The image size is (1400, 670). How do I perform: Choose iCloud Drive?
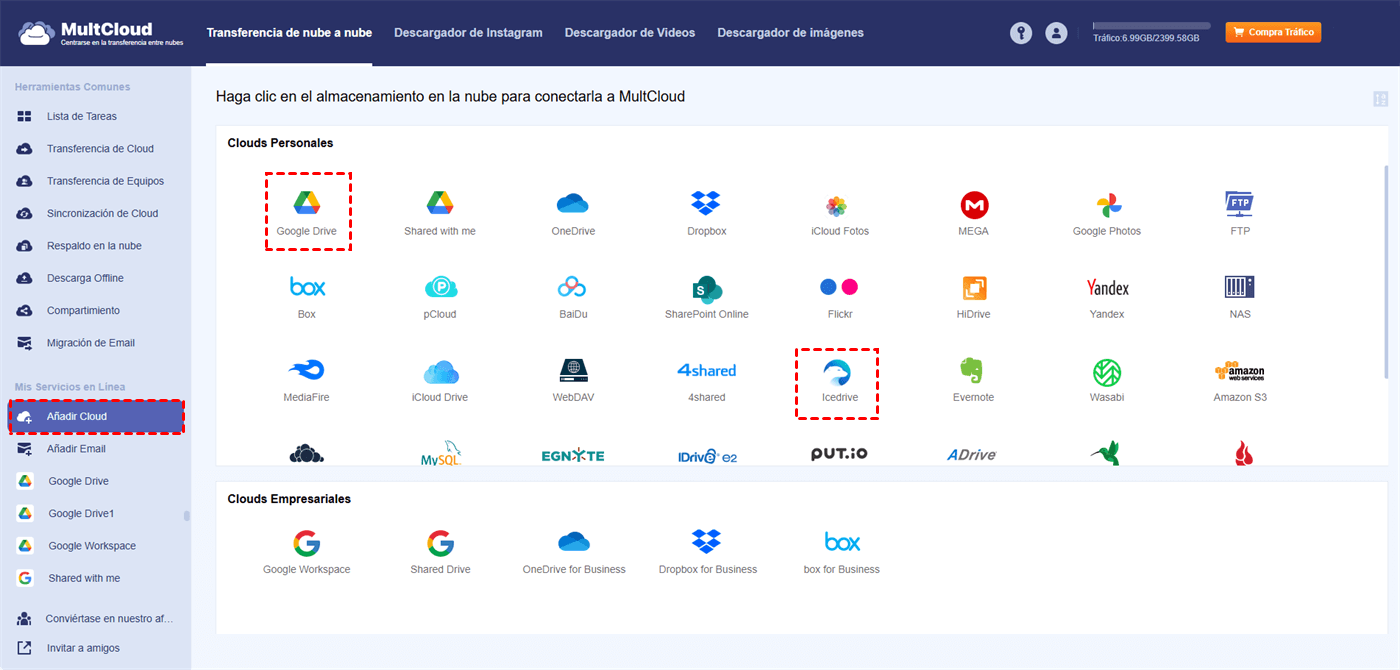point(440,372)
